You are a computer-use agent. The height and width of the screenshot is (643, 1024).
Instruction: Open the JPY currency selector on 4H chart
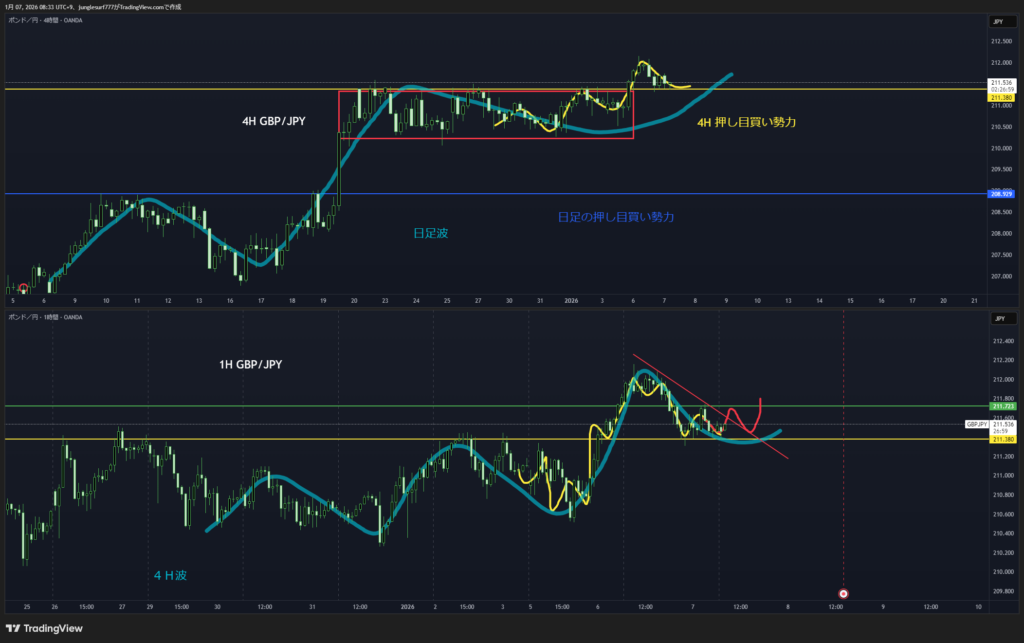pos(997,21)
